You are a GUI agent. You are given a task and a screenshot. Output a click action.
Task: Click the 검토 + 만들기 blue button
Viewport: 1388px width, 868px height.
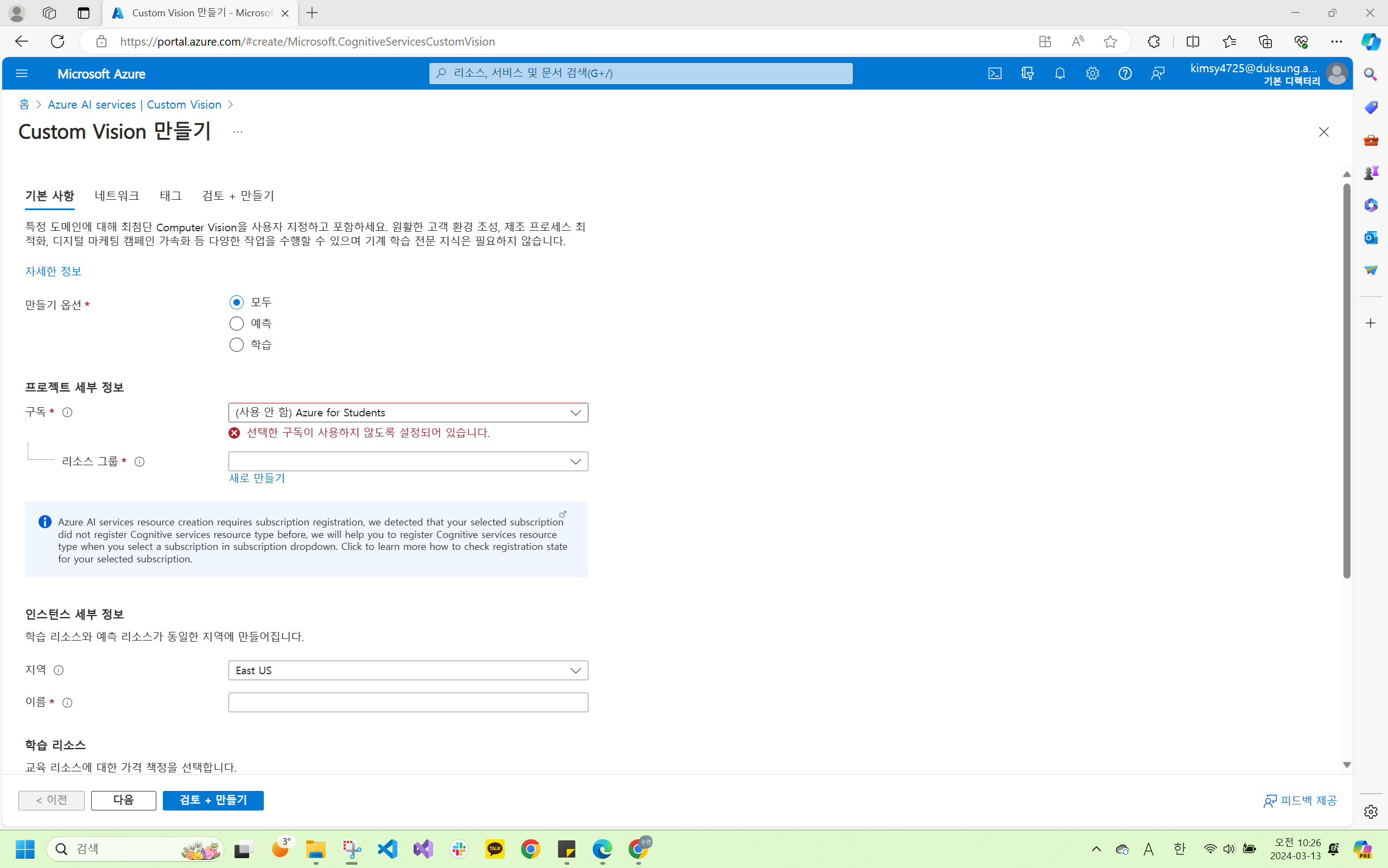click(x=213, y=800)
